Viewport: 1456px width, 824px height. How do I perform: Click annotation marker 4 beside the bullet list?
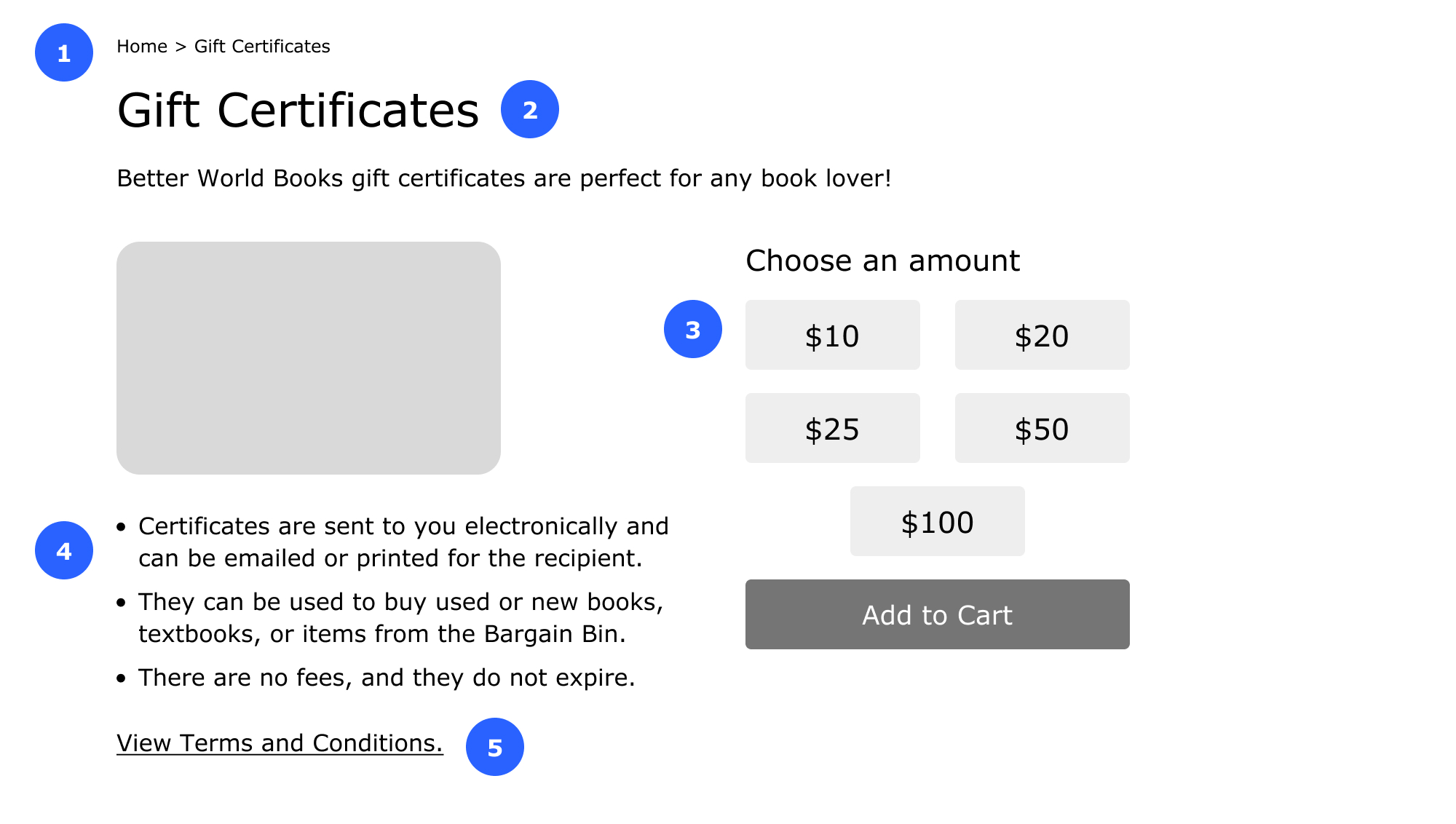coord(64,550)
